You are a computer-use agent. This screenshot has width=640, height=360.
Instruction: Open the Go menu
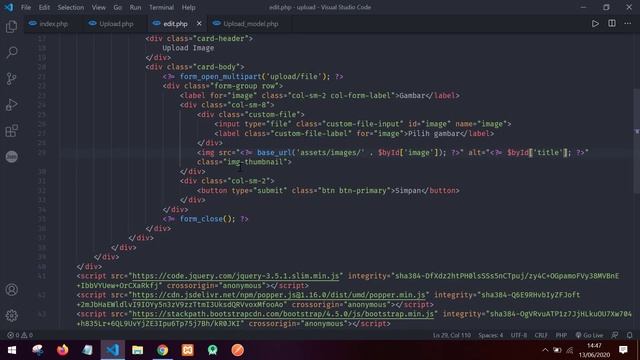[x=118, y=7]
